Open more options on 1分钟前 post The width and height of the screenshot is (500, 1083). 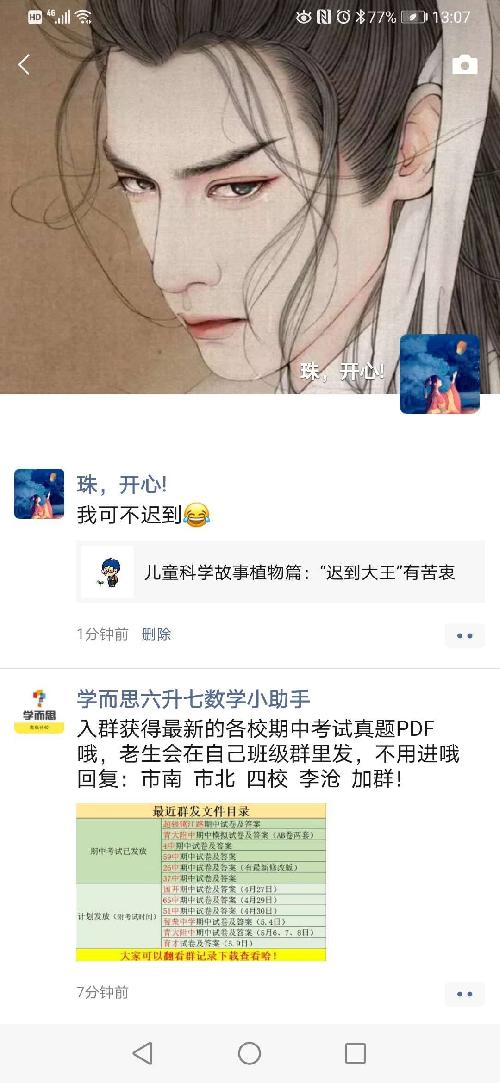465,635
